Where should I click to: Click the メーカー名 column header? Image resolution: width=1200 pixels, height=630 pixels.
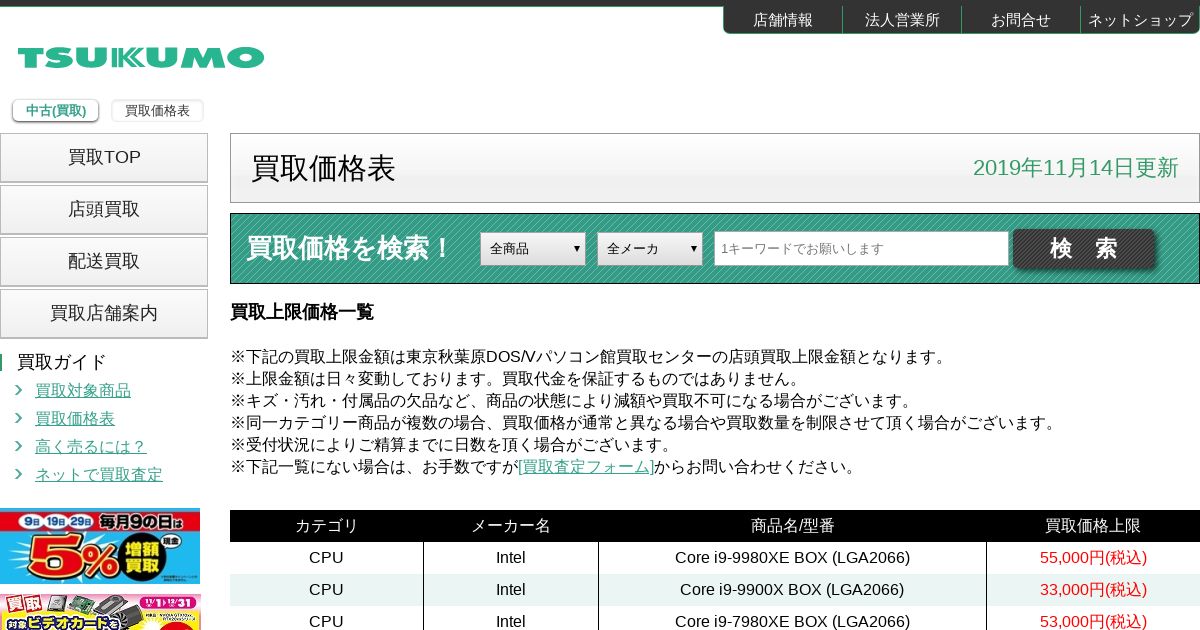[511, 526]
